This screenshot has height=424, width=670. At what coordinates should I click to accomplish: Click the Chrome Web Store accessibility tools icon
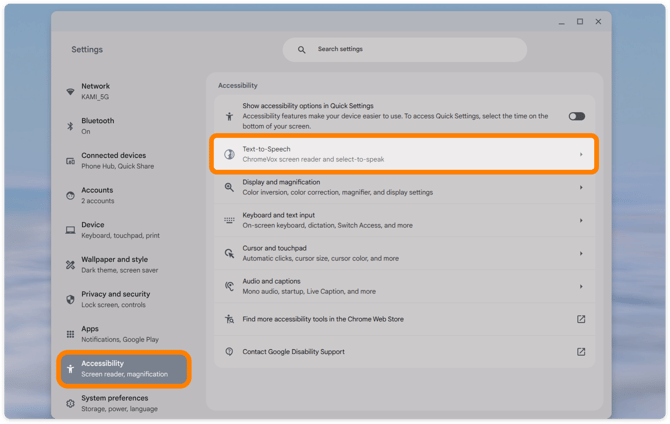(x=229, y=319)
